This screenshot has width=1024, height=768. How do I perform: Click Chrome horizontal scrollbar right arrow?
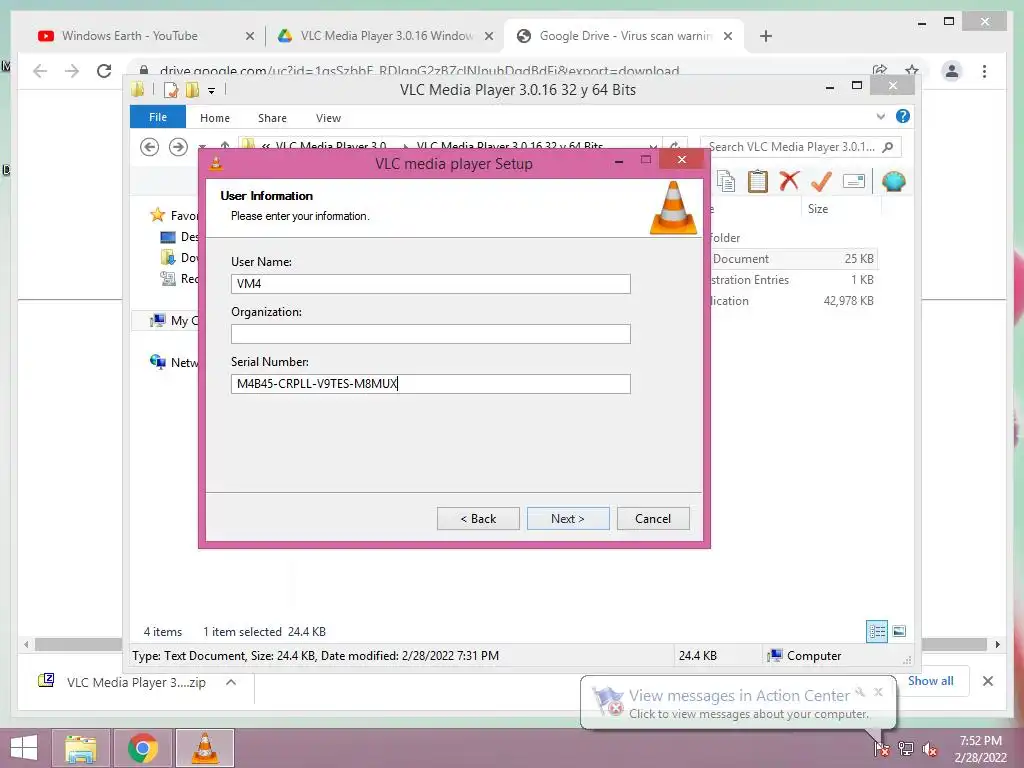pyautogui.click(x=997, y=645)
